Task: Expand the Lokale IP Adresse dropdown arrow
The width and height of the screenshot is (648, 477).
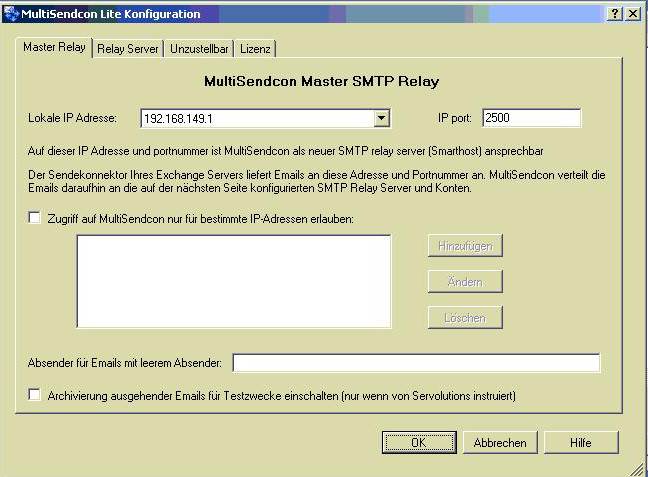Action: [x=381, y=119]
